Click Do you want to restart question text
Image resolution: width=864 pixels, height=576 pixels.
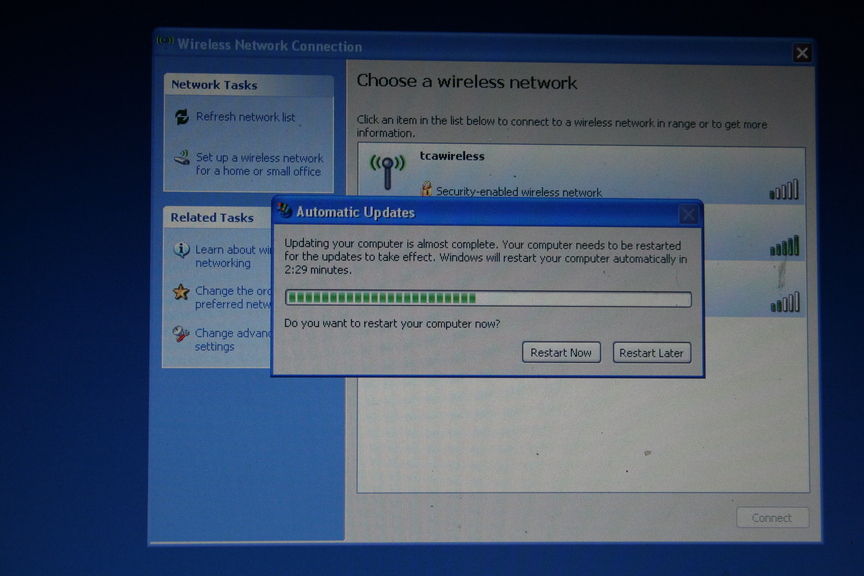tap(392, 324)
